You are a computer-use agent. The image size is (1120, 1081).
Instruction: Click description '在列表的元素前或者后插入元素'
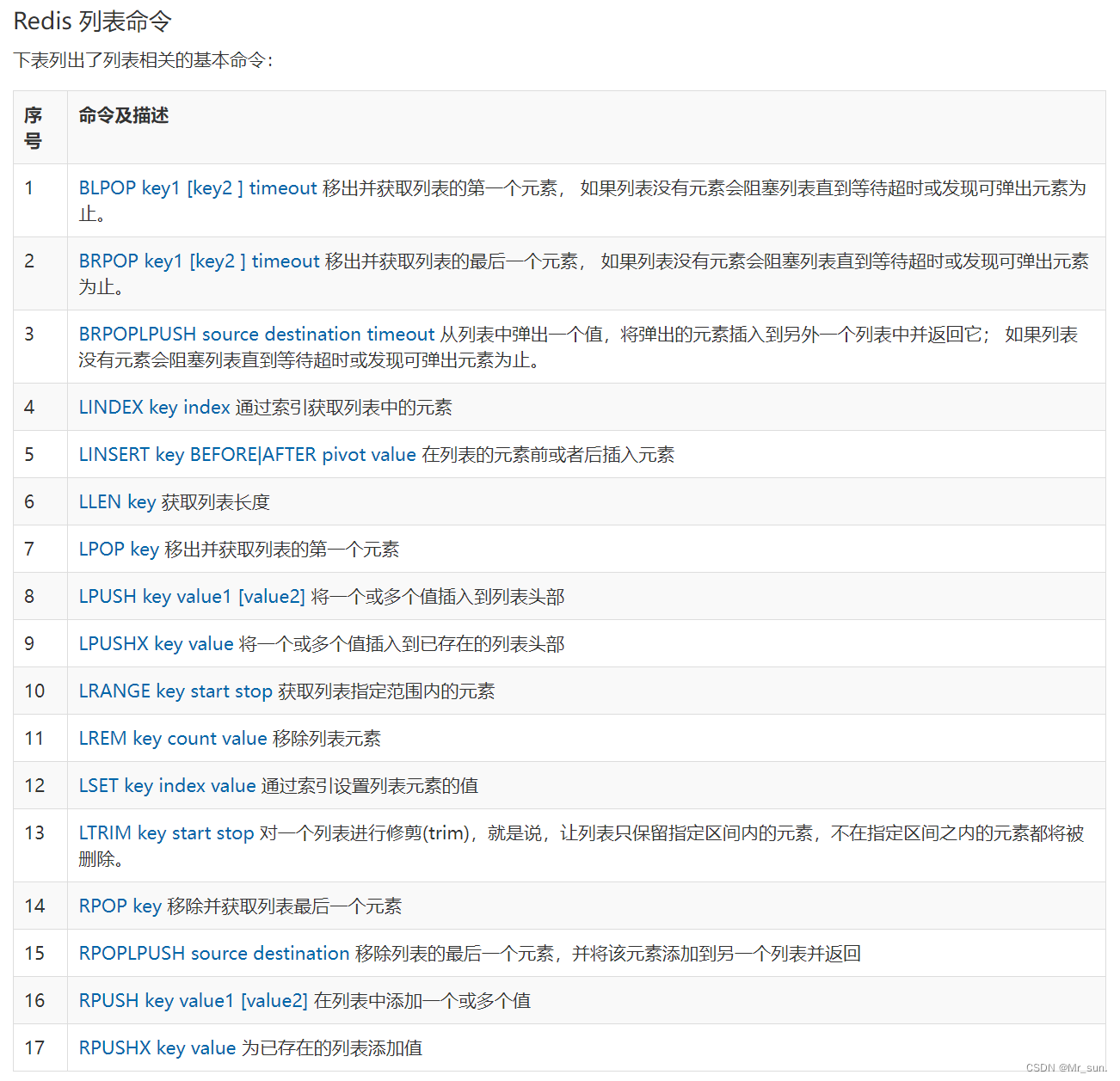pos(548,455)
